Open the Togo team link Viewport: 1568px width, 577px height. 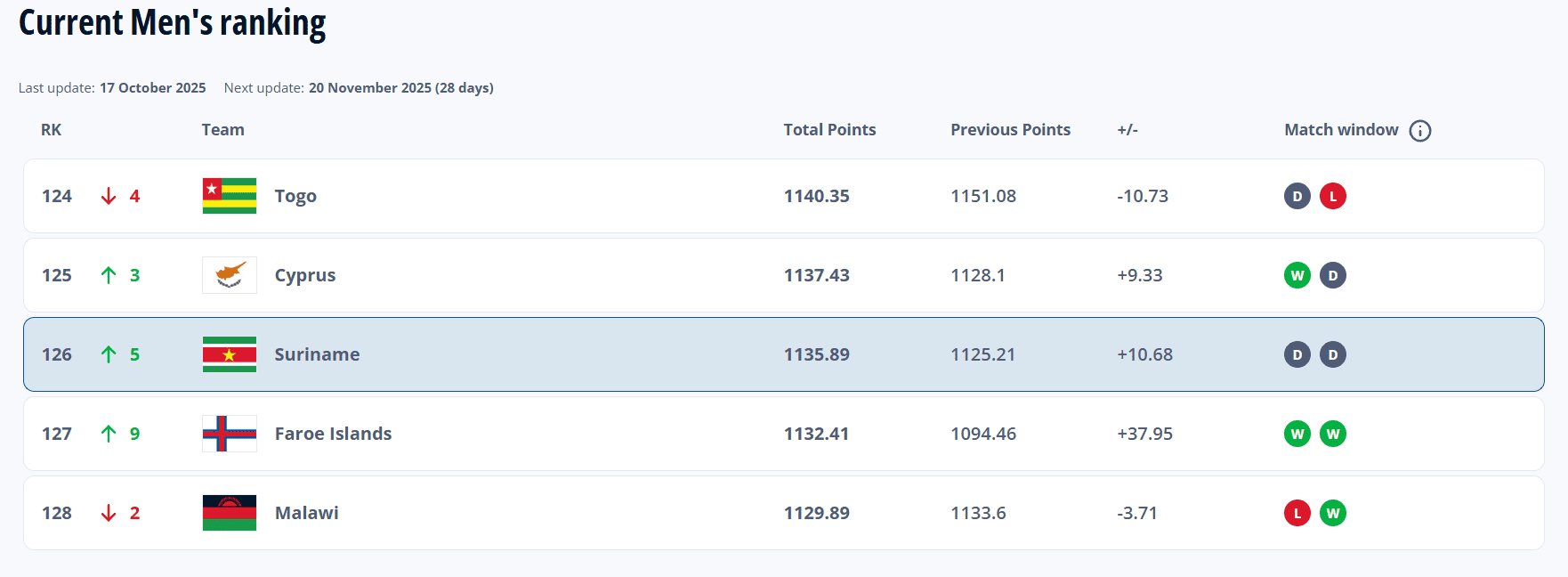(295, 196)
